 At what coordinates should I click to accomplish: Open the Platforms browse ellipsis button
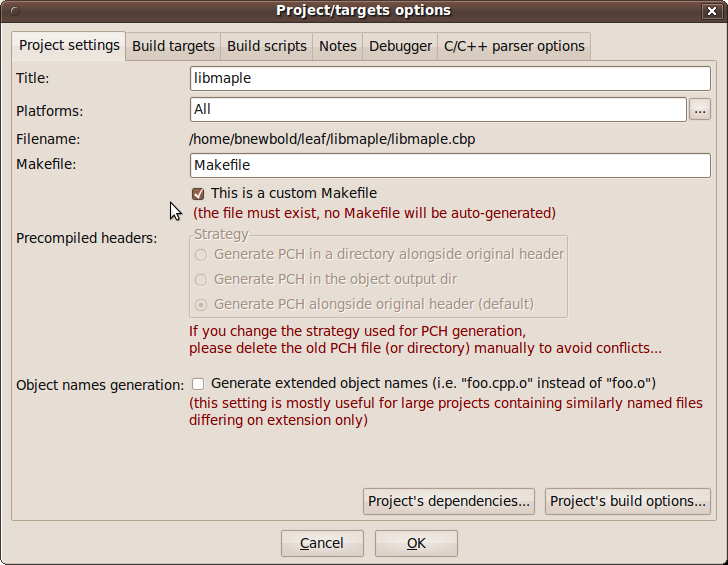click(700, 110)
